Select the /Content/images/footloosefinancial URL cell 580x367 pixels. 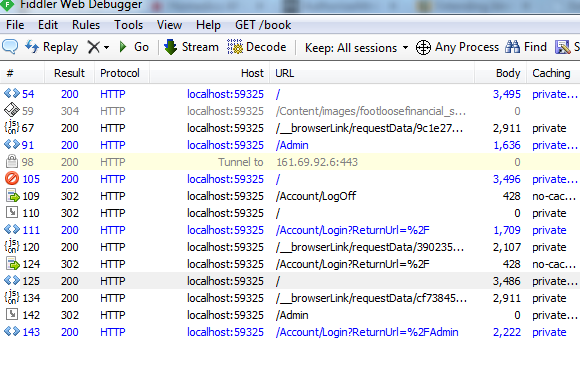point(370,111)
